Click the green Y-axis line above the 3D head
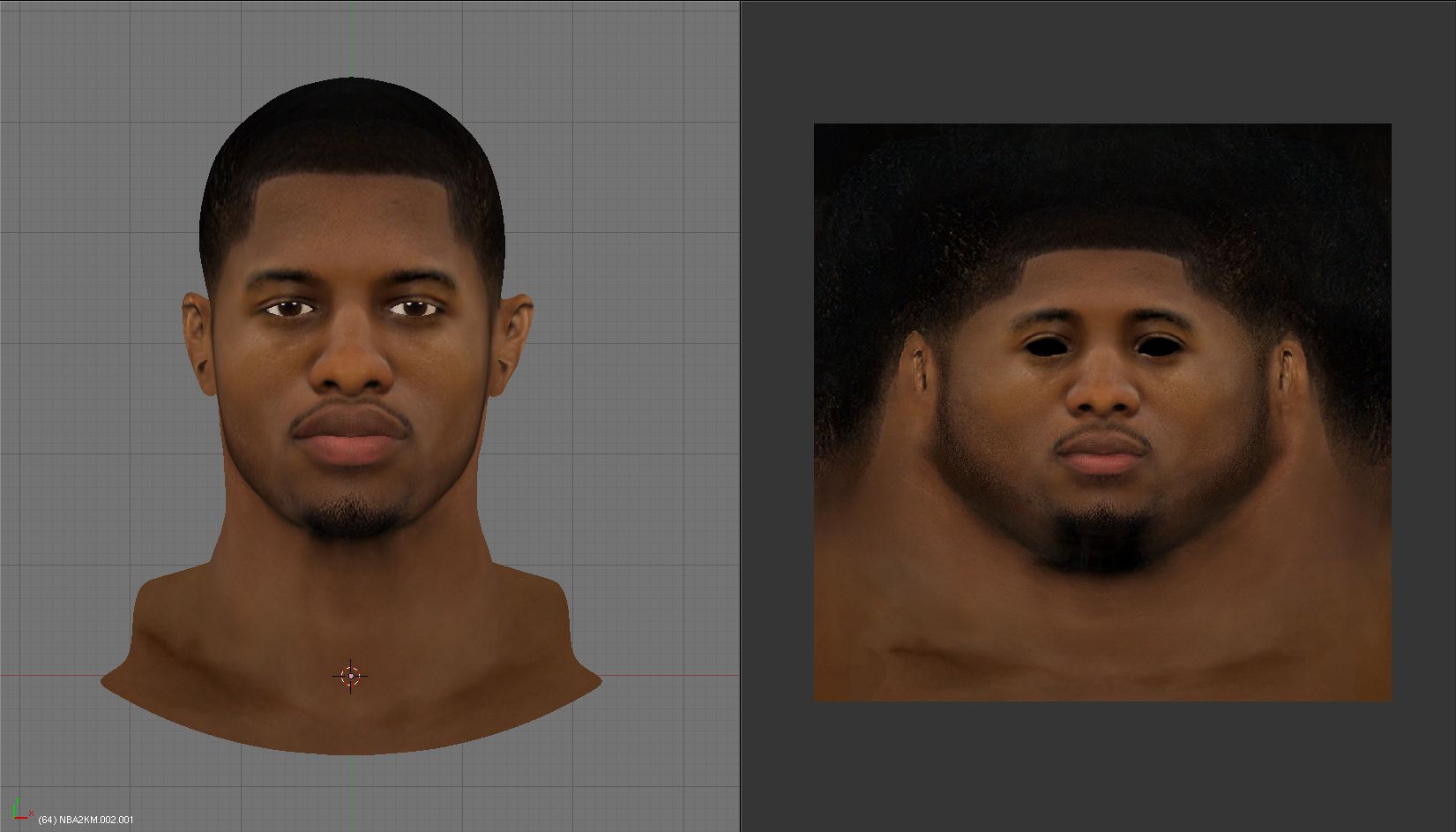 (351, 35)
